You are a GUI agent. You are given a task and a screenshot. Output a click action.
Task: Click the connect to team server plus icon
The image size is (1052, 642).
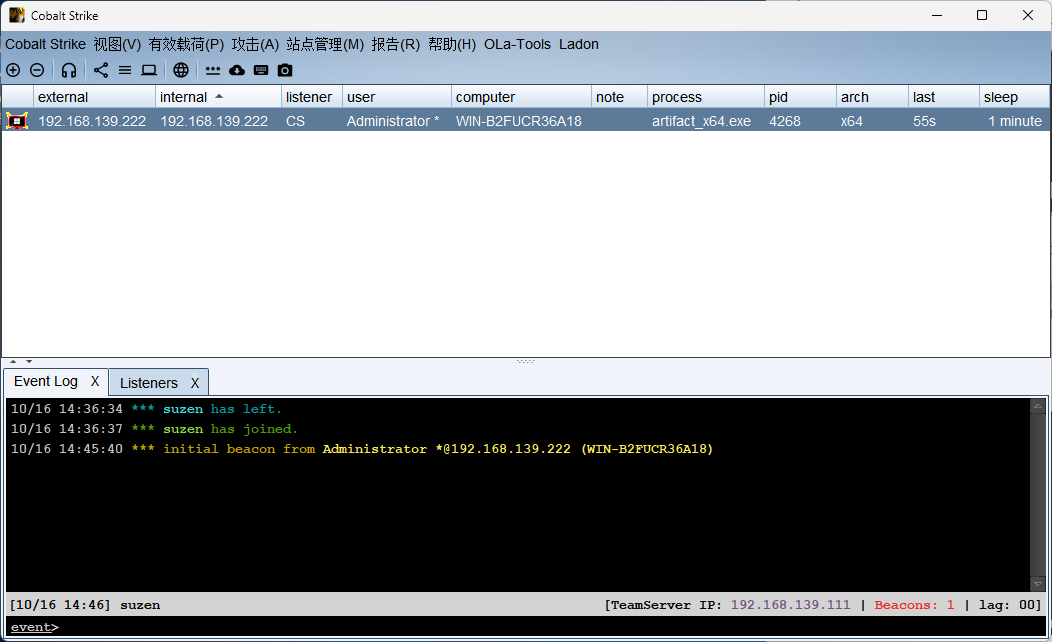[13, 70]
